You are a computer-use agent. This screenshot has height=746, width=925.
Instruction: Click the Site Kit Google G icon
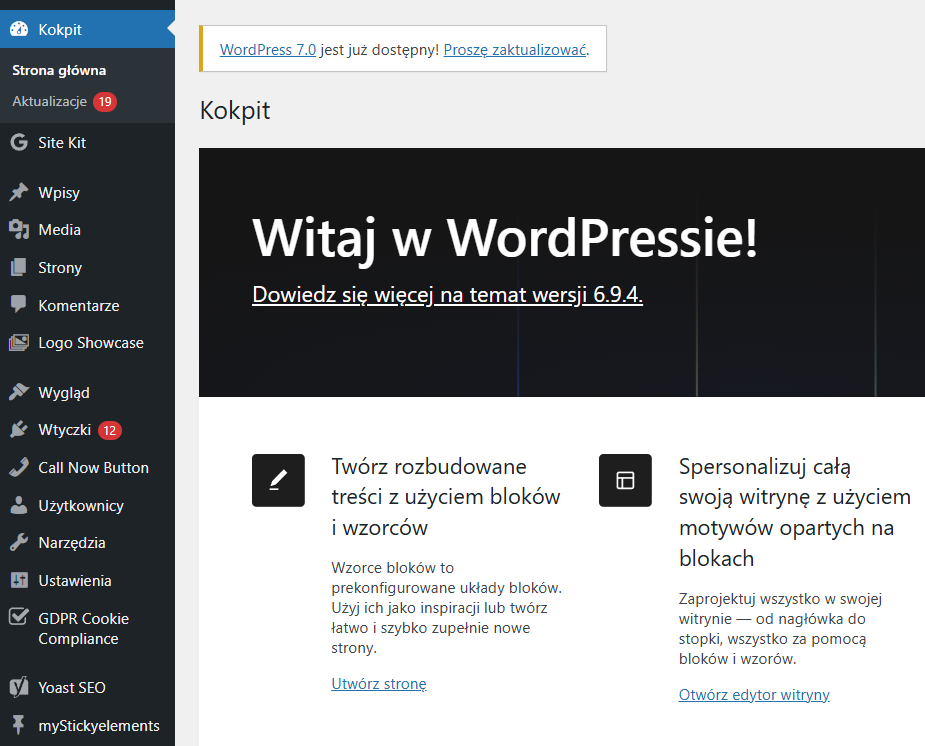click(19, 142)
